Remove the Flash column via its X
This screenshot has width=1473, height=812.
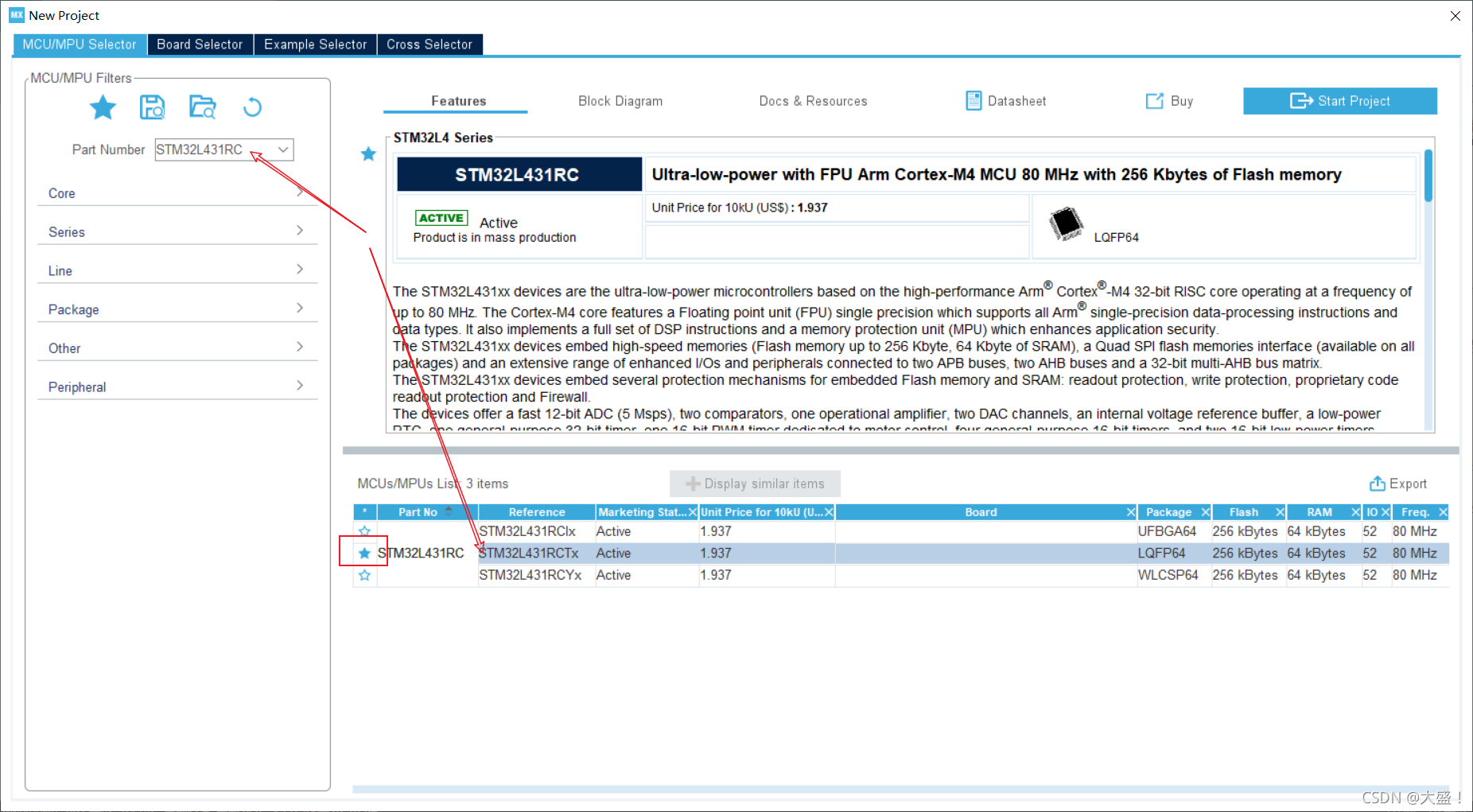point(1280,512)
